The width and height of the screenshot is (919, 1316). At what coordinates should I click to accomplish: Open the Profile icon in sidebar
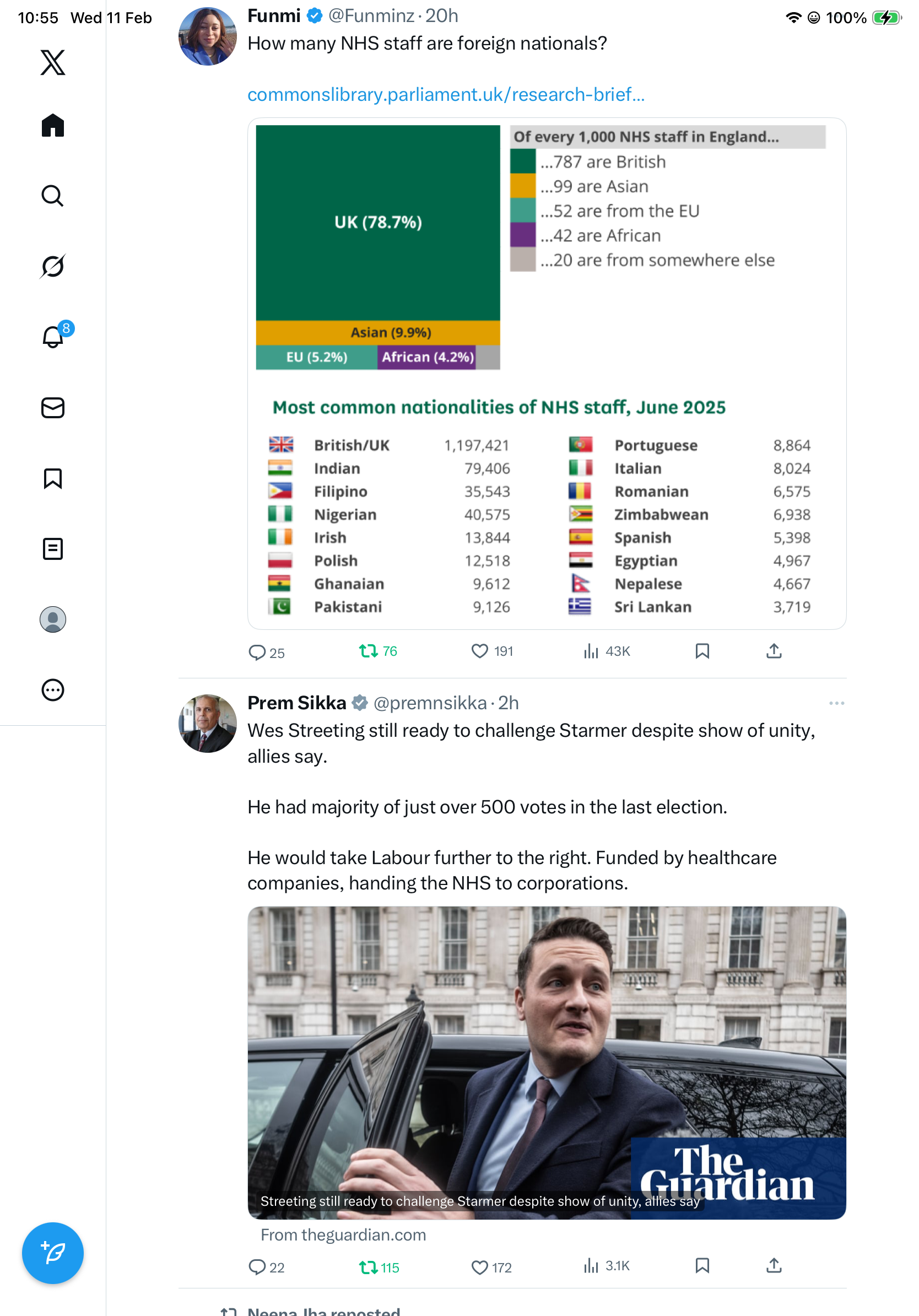coord(53,619)
